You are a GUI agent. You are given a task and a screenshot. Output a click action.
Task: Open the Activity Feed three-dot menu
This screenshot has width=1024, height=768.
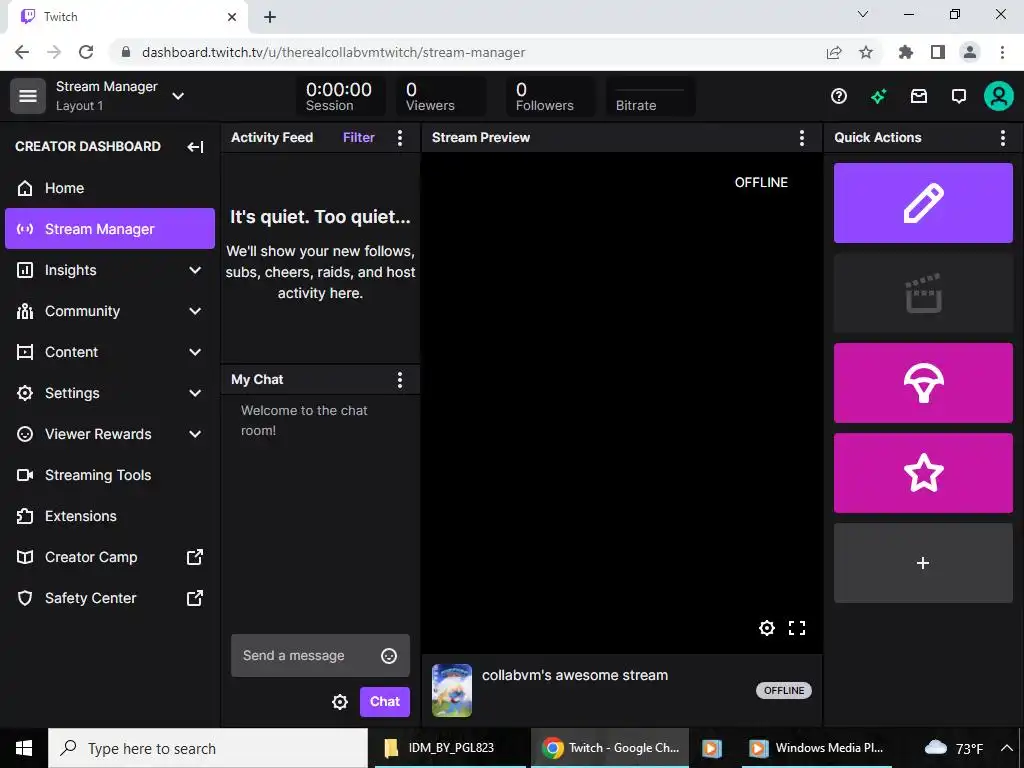point(400,138)
